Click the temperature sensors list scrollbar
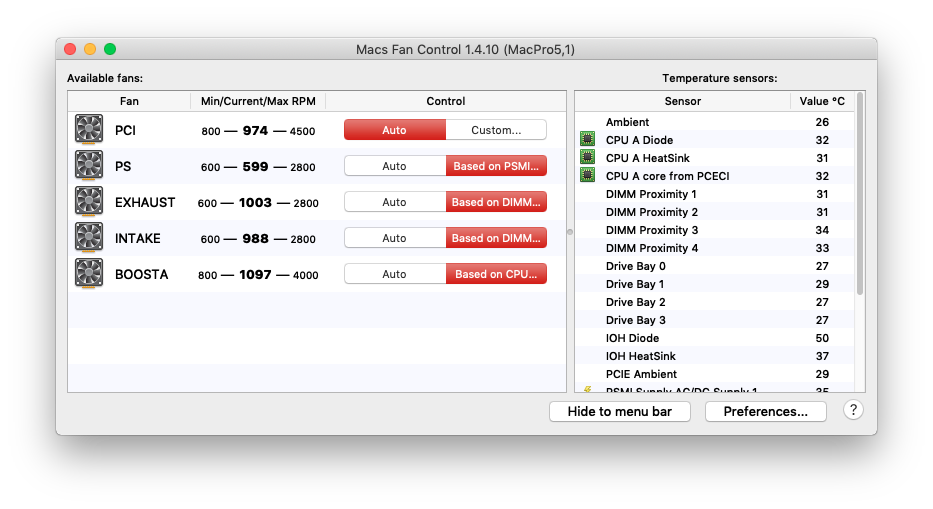 859,193
